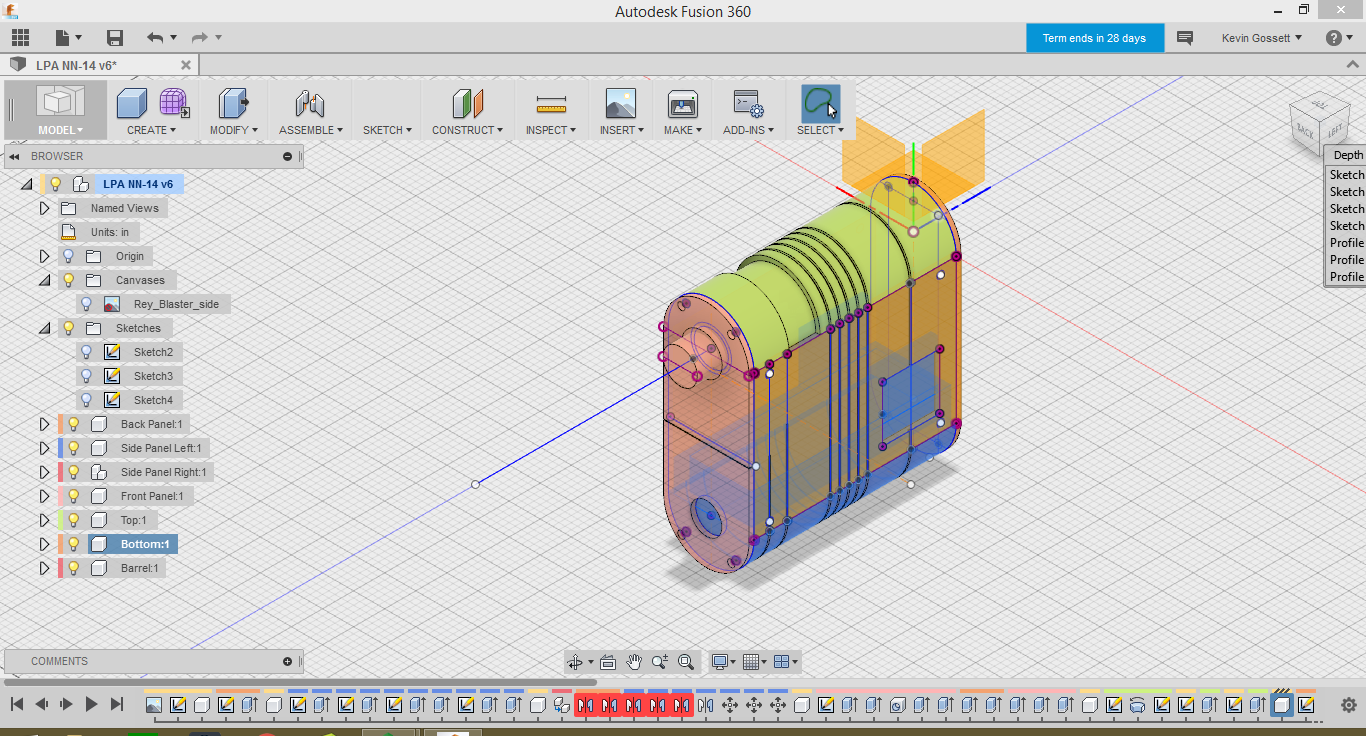The width and height of the screenshot is (1366, 736).
Task: Jump to timeline beginning
Action: tap(16, 705)
